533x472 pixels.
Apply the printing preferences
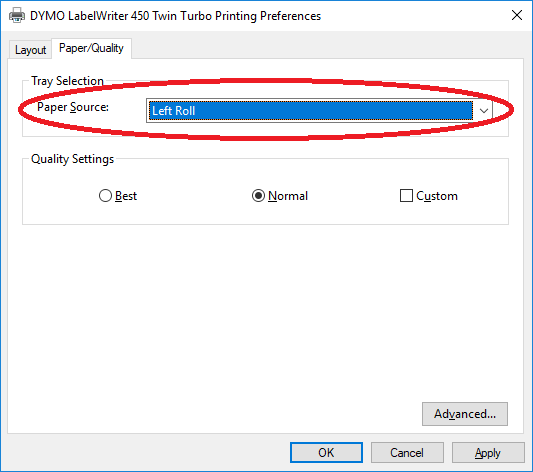click(488, 453)
